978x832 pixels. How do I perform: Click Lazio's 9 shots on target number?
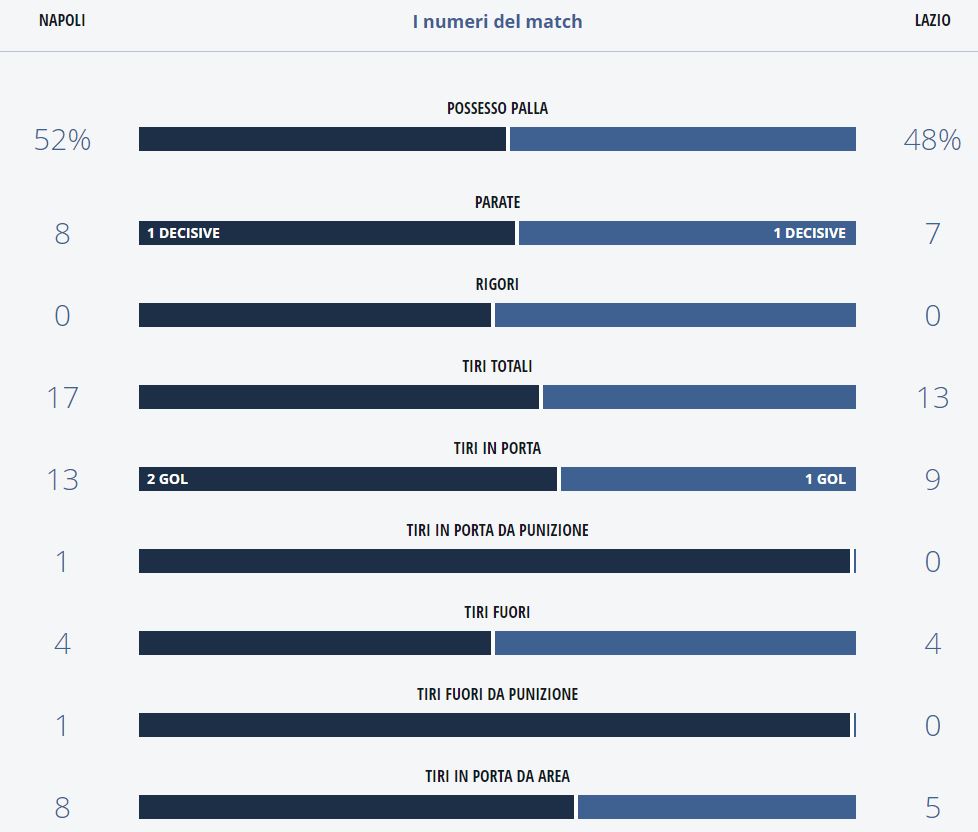pyautogui.click(x=932, y=480)
